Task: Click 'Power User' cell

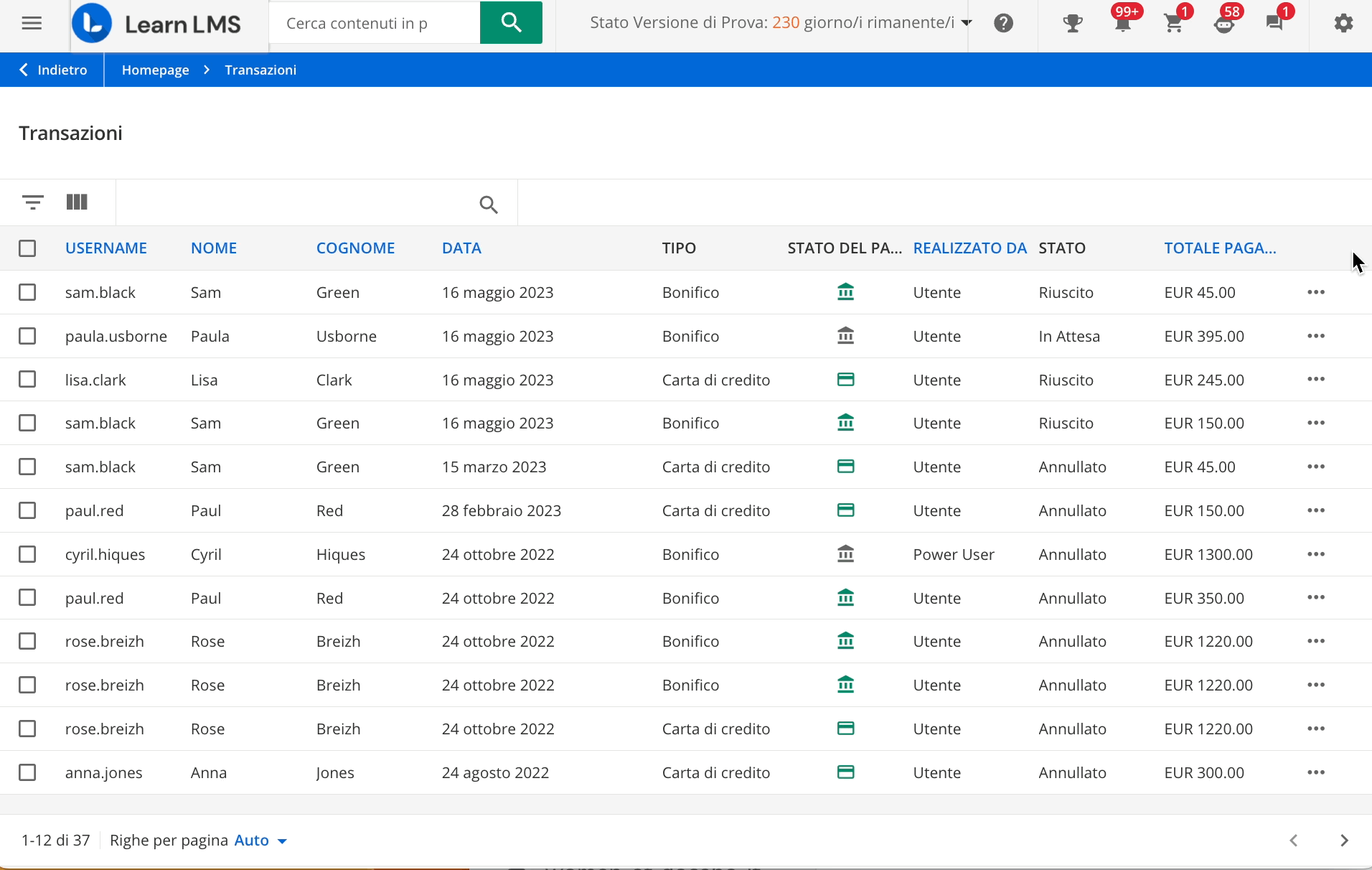Action: [954, 554]
